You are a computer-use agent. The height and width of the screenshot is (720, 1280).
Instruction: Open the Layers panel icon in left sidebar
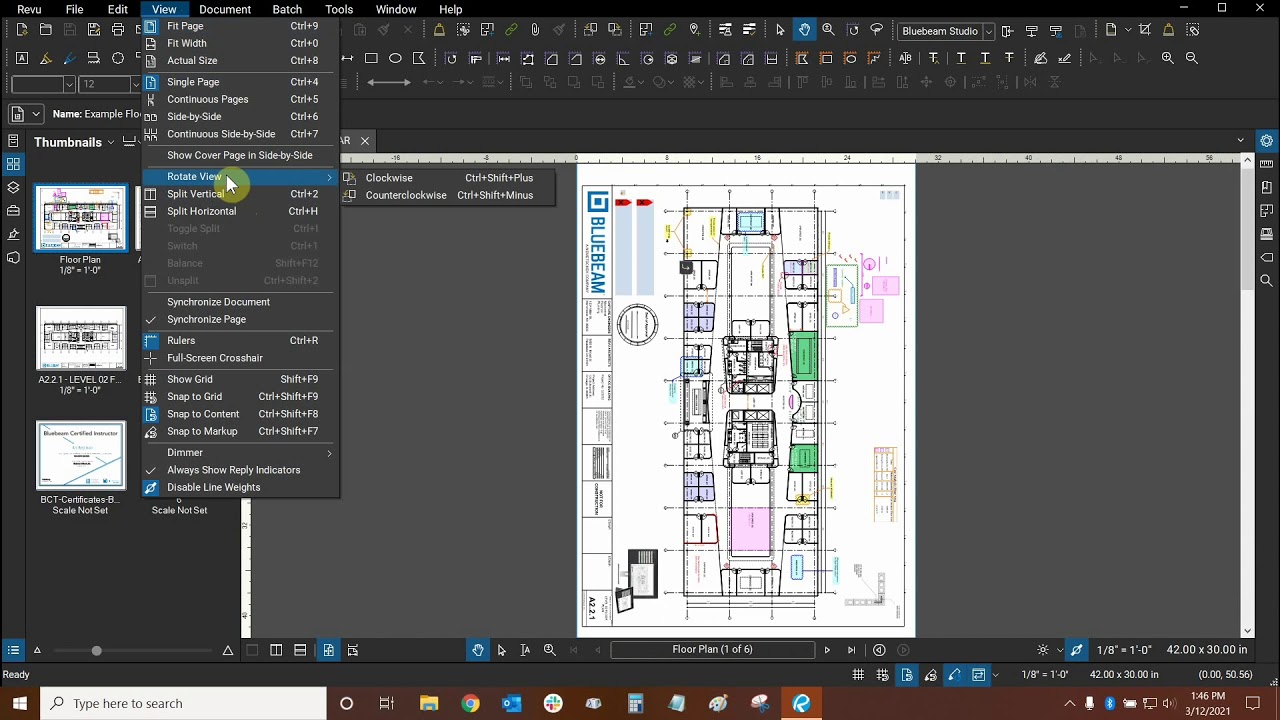[13, 187]
